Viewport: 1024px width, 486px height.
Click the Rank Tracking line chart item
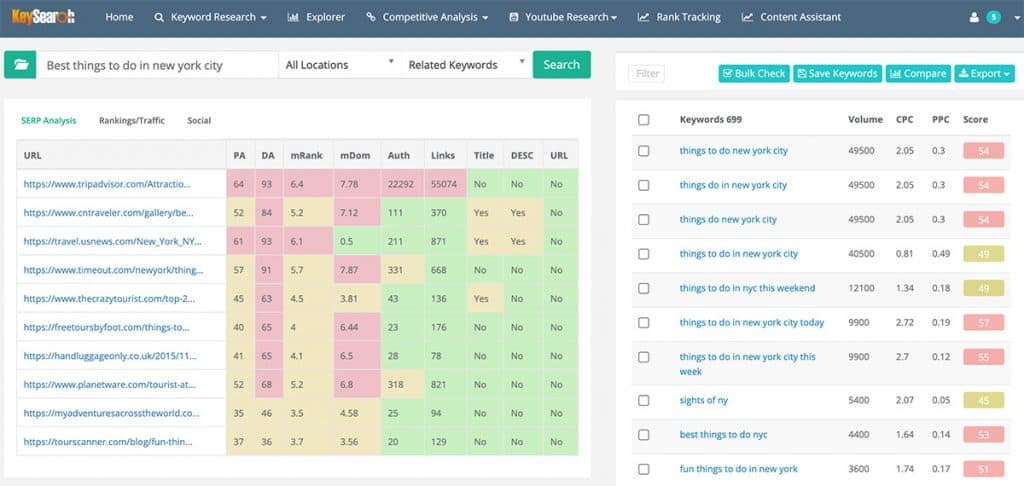(679, 18)
